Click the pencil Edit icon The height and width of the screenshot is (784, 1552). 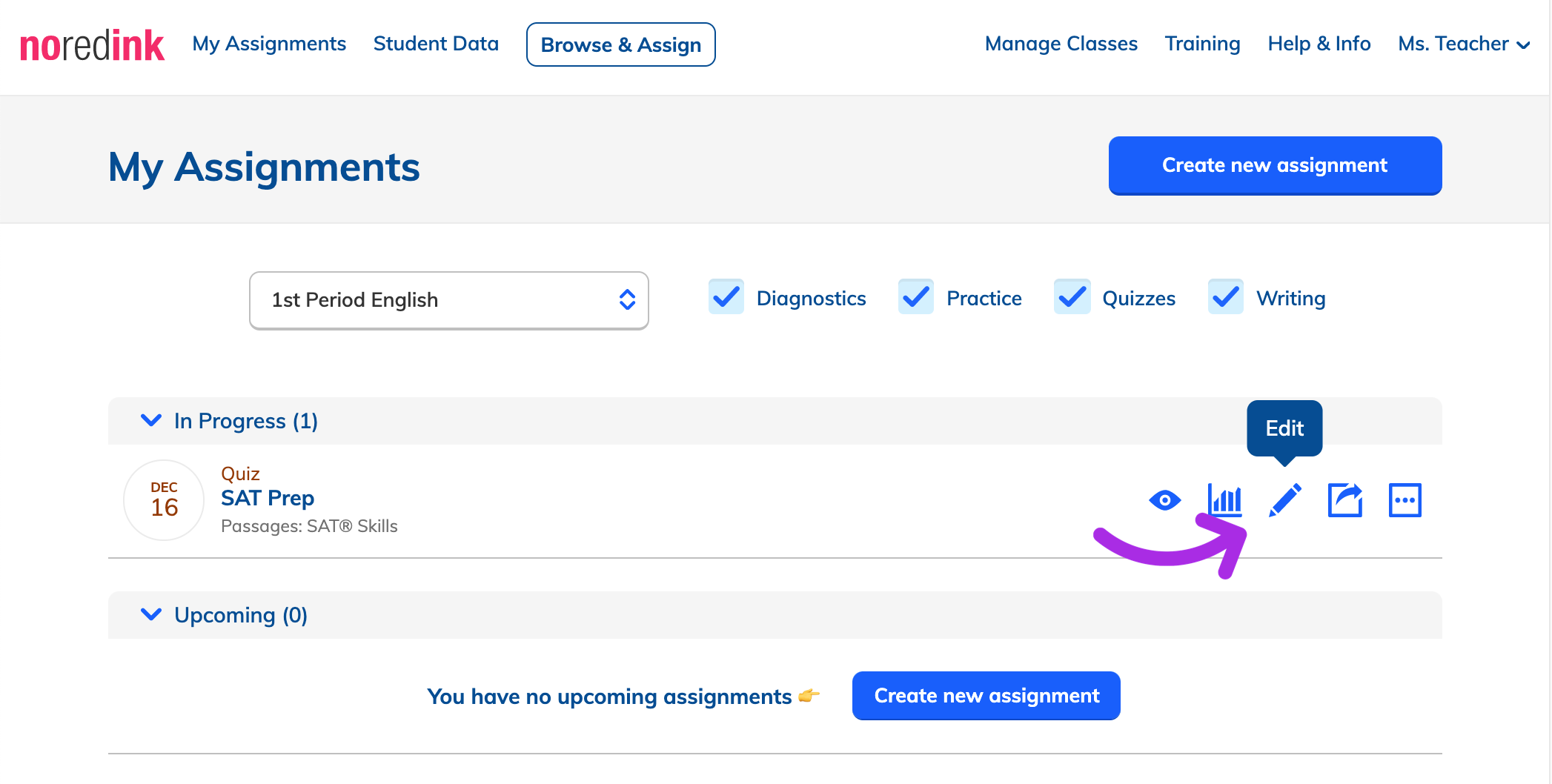click(x=1285, y=500)
